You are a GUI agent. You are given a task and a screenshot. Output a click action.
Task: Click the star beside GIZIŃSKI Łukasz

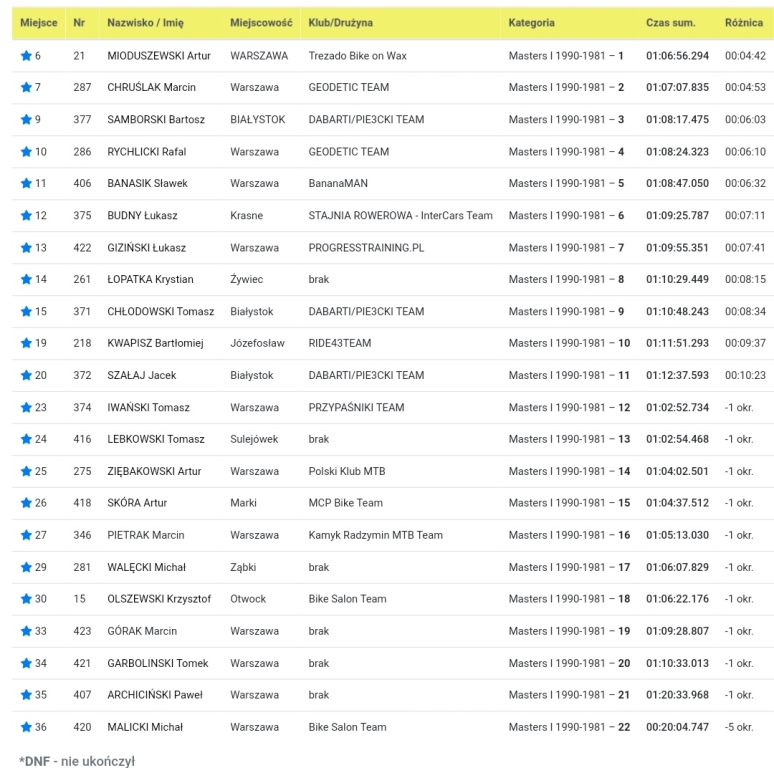point(26,247)
